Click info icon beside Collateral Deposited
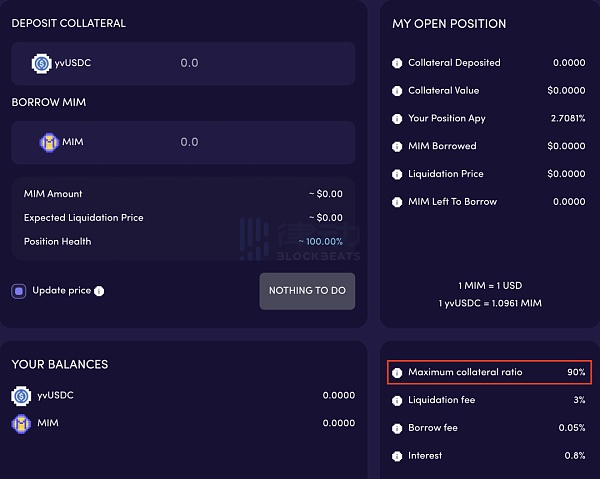600x479 pixels. point(397,63)
